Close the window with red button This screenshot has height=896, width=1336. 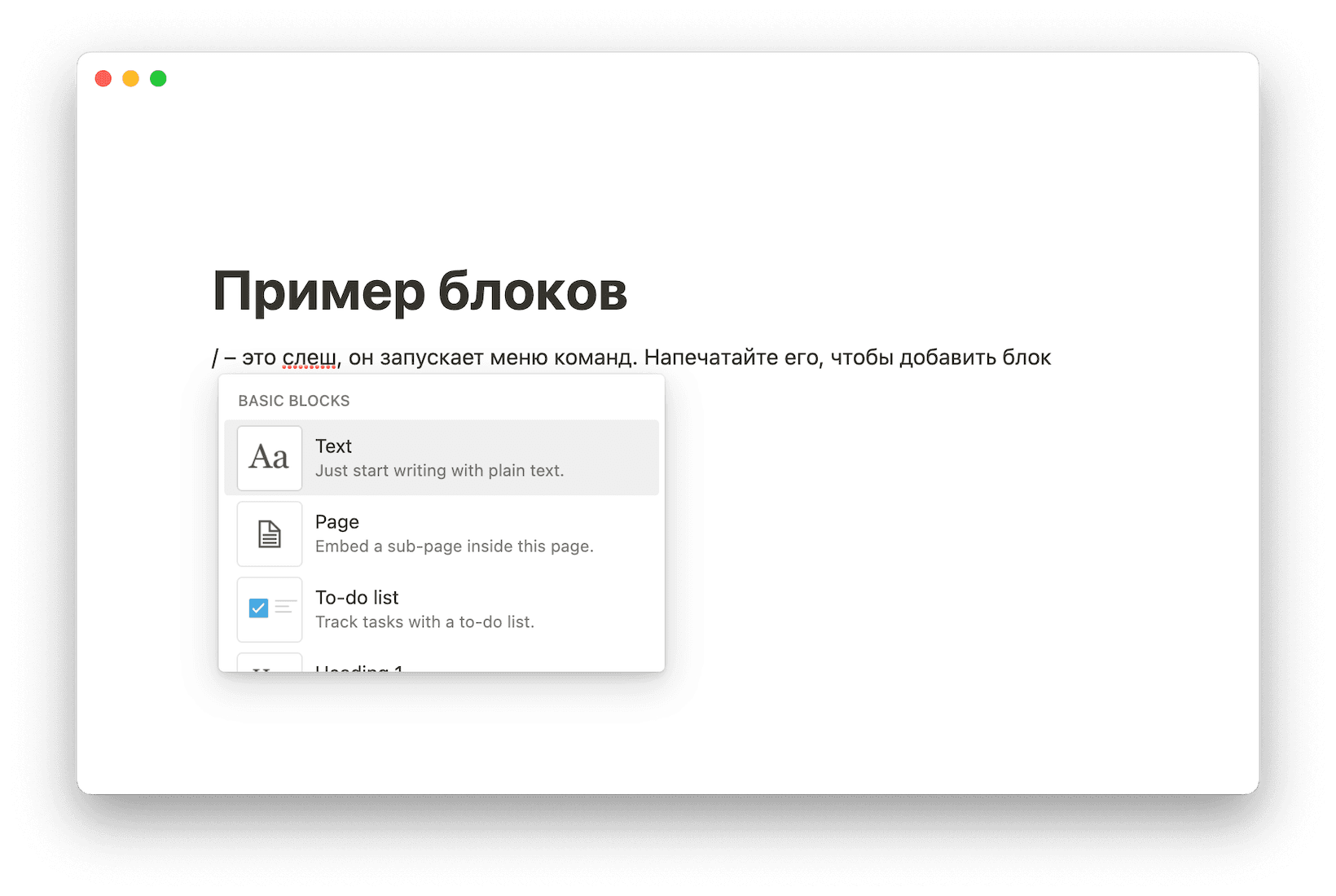pyautogui.click(x=103, y=78)
